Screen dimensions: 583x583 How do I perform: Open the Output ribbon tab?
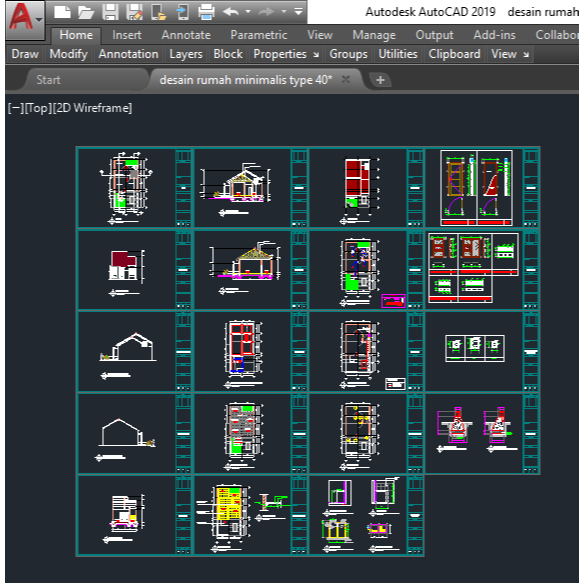[434, 35]
